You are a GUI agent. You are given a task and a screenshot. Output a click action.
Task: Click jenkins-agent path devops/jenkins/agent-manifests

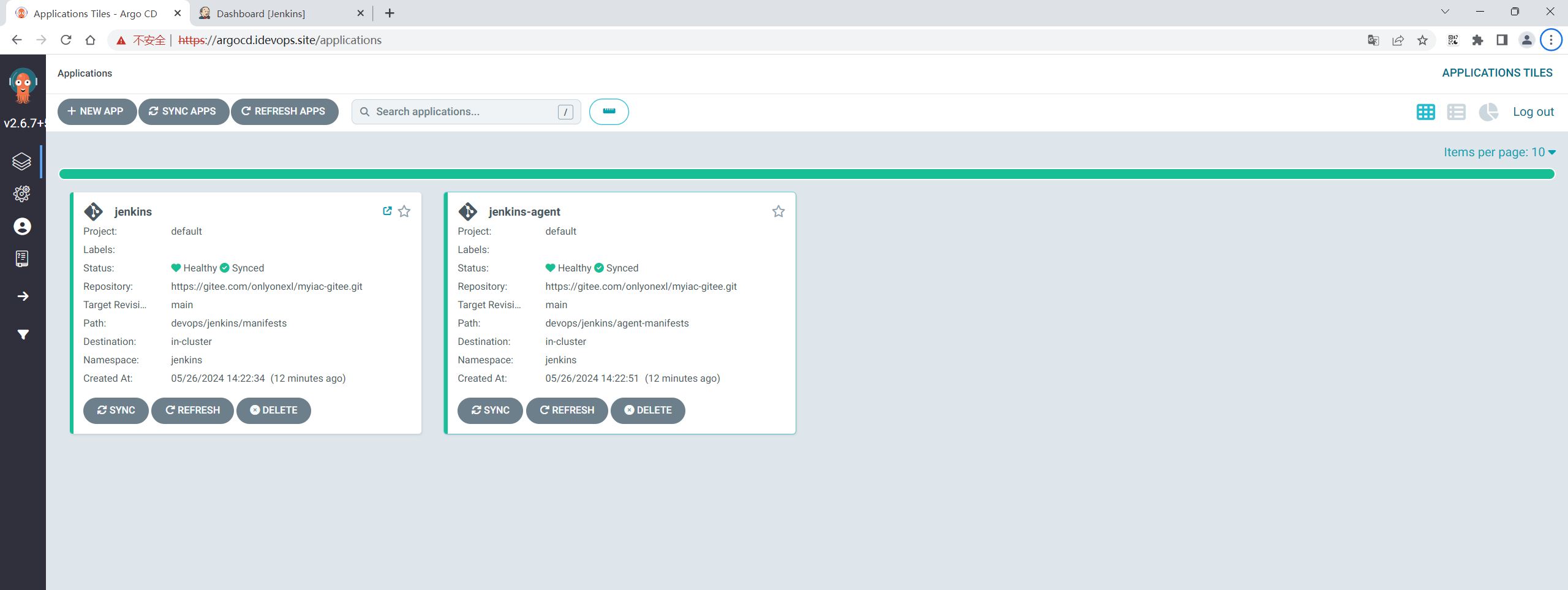pos(617,323)
